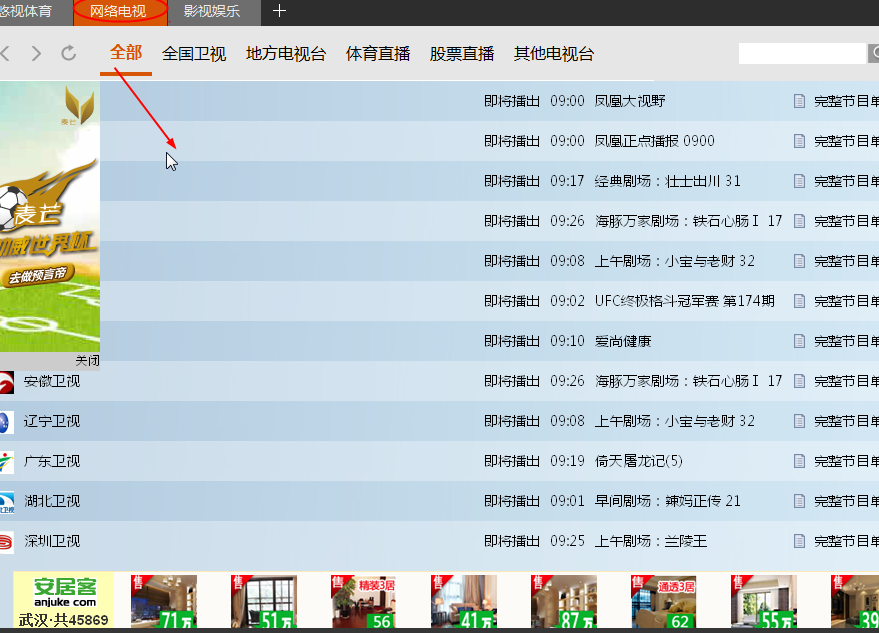
Task: Click schedule document icon in 爱尚健康 row
Action: click(x=799, y=341)
